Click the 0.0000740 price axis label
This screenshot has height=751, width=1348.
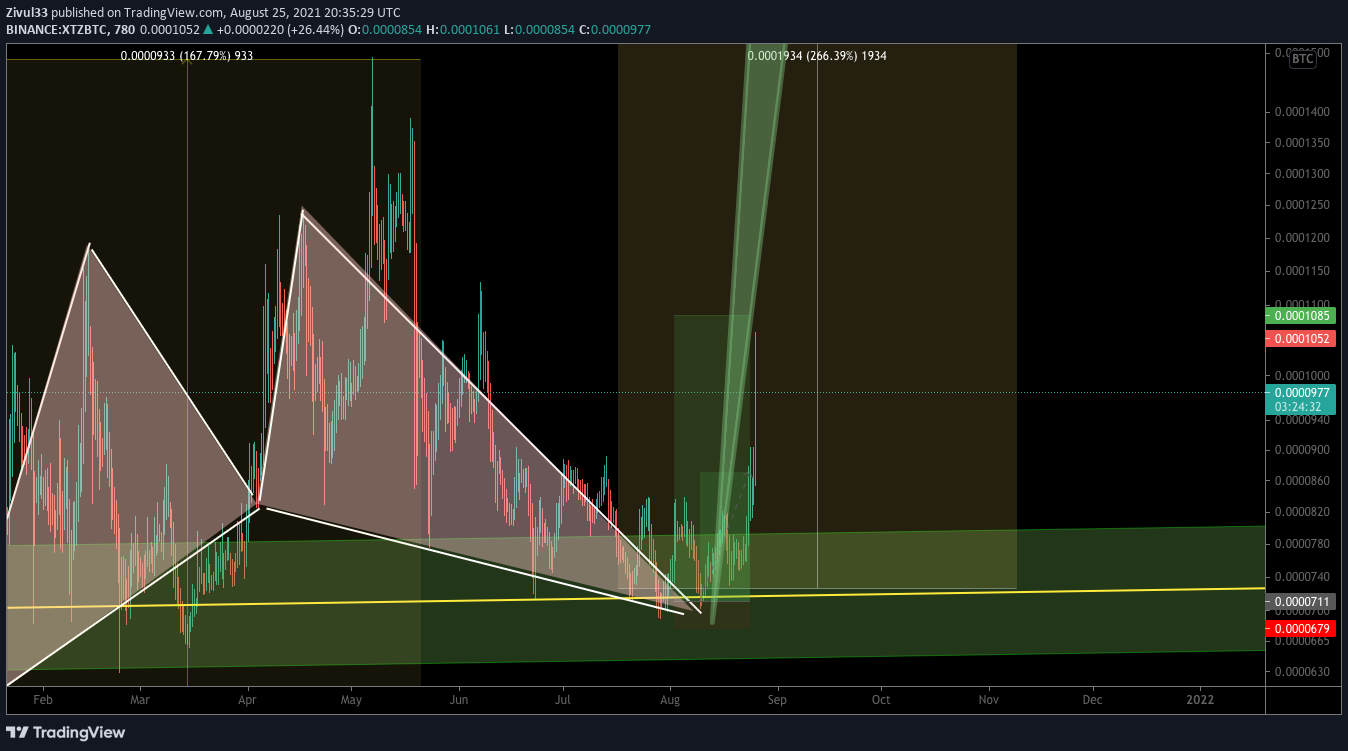click(x=1302, y=577)
